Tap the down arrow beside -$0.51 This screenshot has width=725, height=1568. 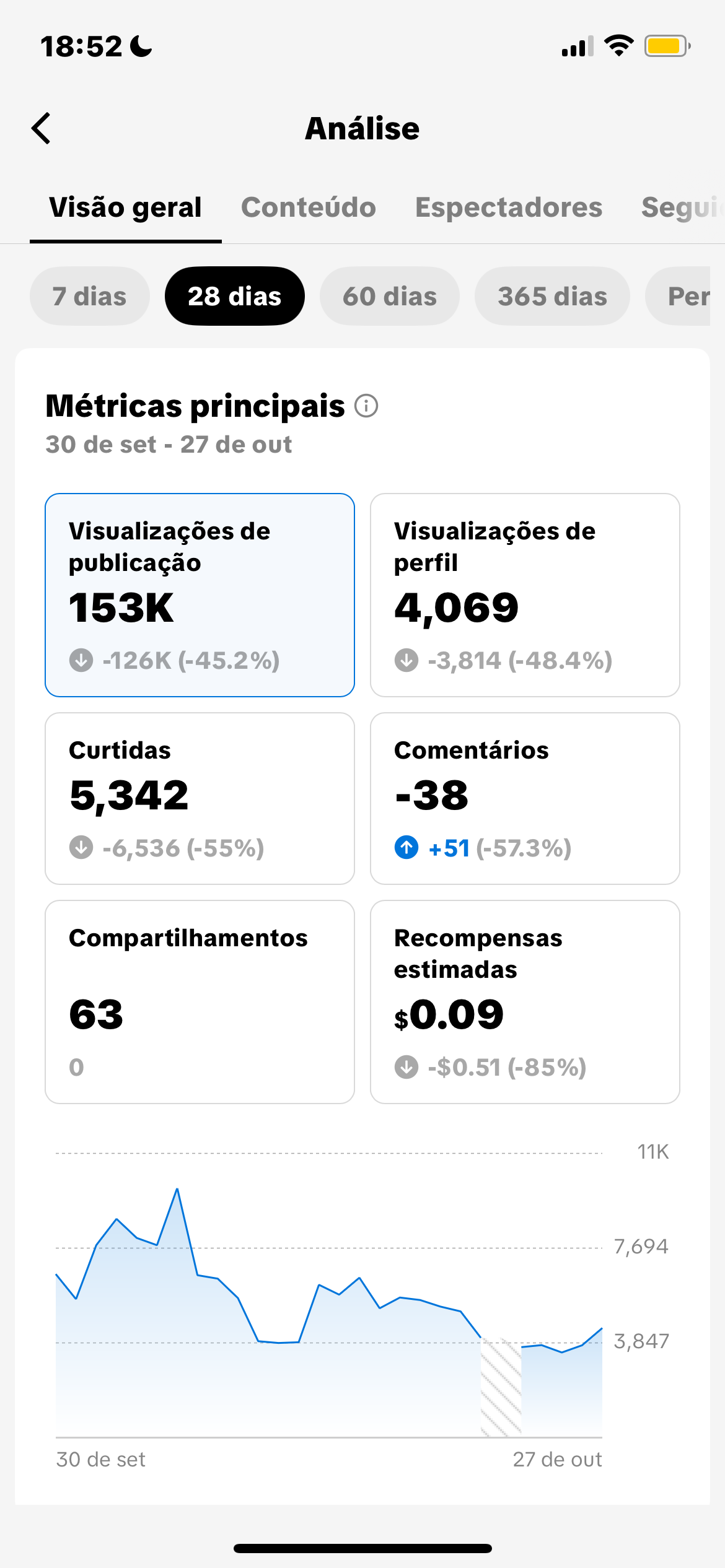click(406, 1067)
